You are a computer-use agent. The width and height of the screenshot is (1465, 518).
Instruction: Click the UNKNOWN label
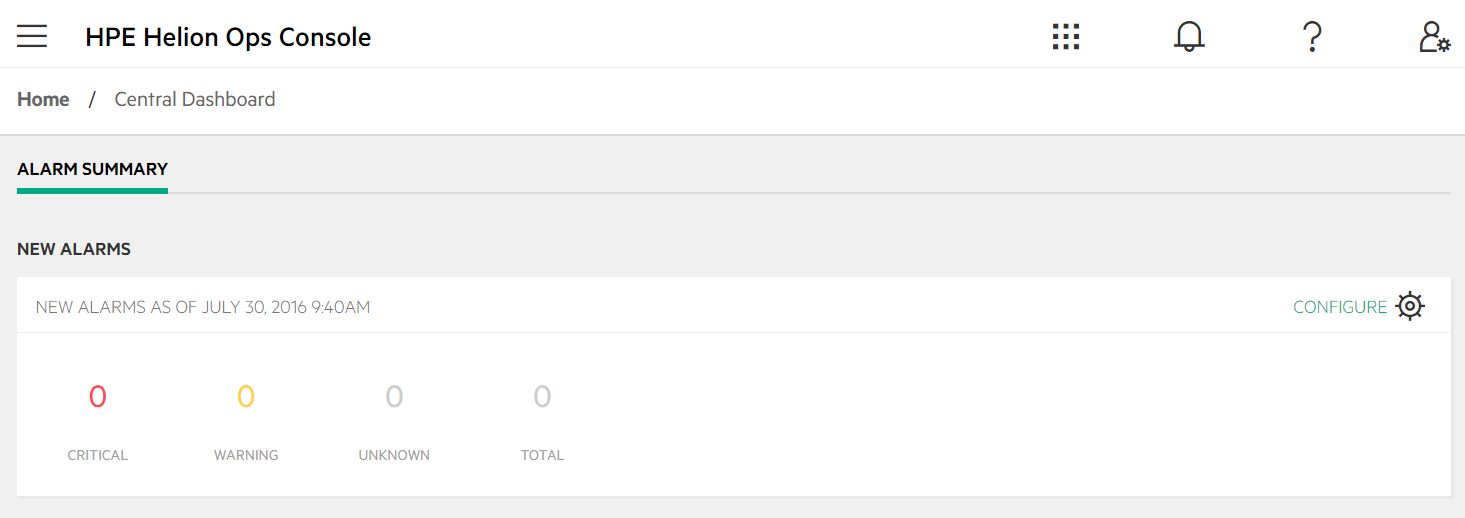(394, 455)
